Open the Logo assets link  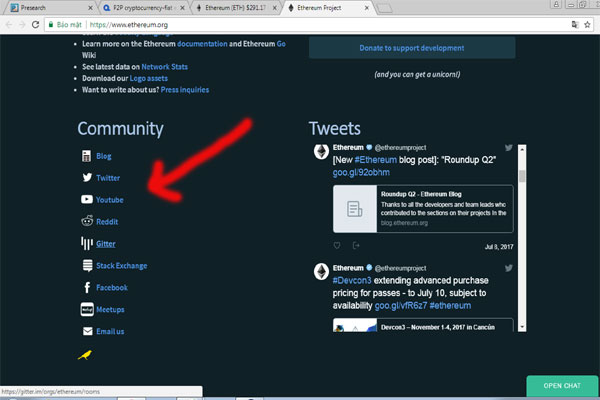(148, 78)
